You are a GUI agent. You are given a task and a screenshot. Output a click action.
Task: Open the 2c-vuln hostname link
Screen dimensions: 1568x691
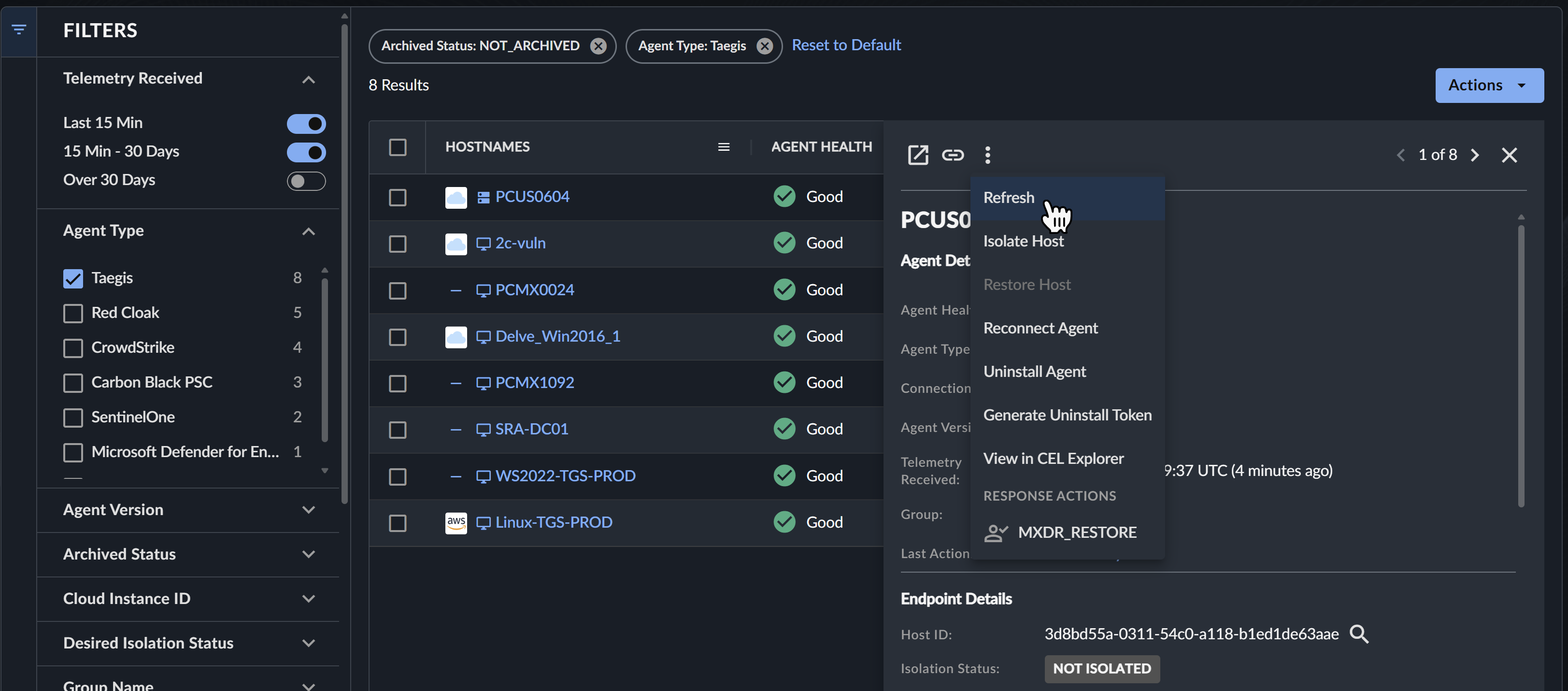coord(520,243)
